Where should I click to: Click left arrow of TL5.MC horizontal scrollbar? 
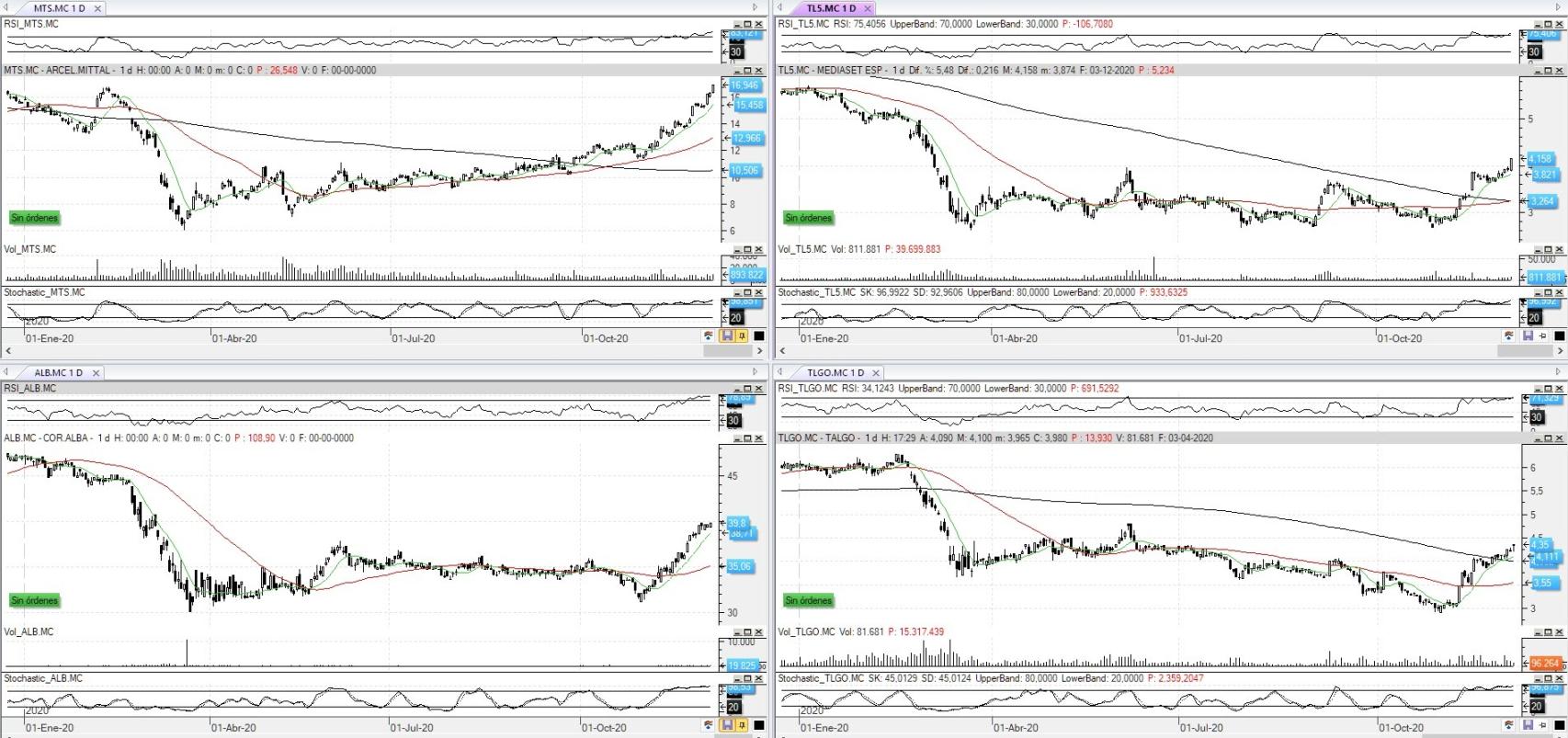[x=782, y=351]
